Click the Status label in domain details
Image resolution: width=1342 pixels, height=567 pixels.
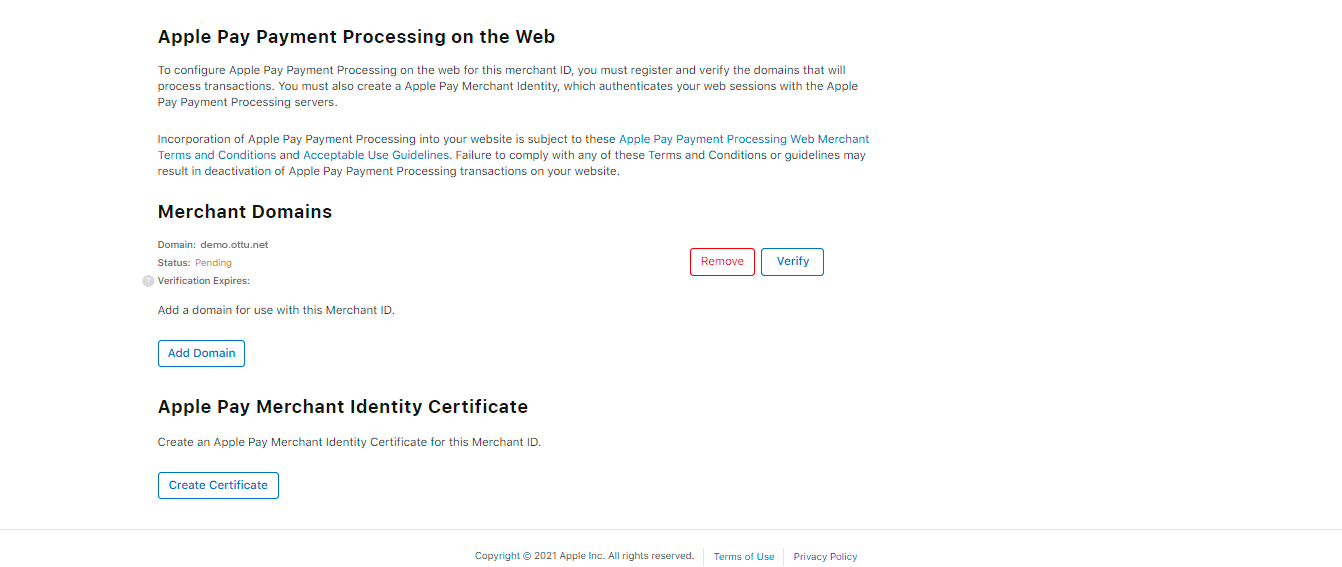pos(173,263)
